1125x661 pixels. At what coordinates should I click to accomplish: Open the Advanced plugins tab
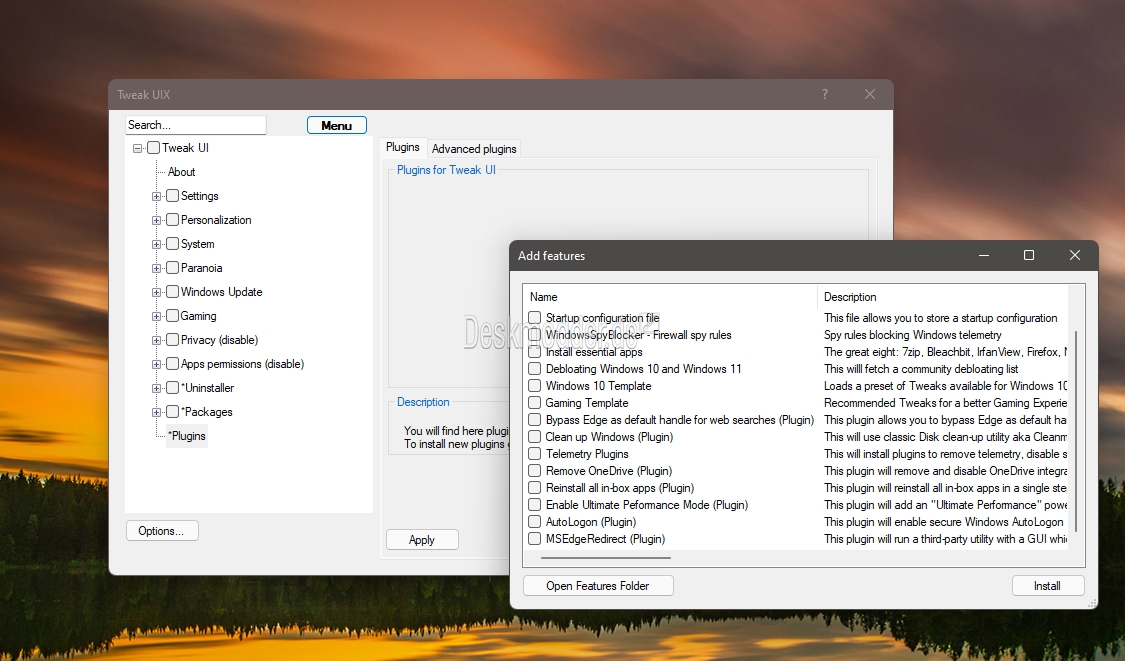(x=474, y=149)
